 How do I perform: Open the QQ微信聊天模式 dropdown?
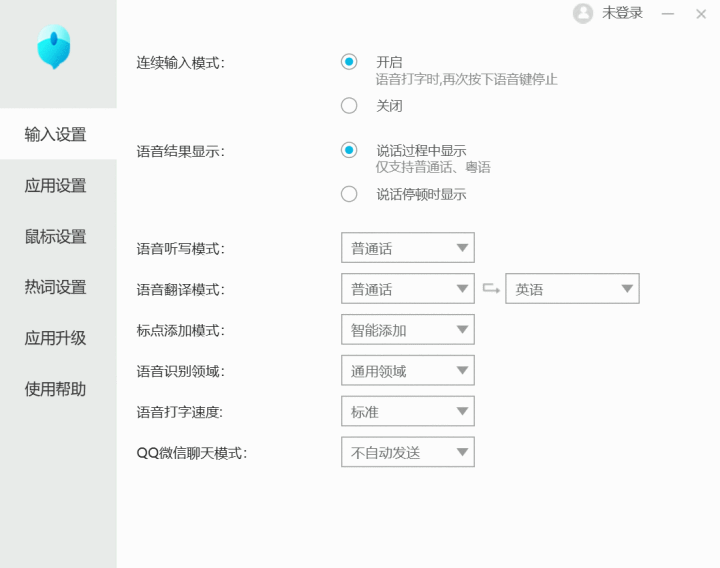407,452
